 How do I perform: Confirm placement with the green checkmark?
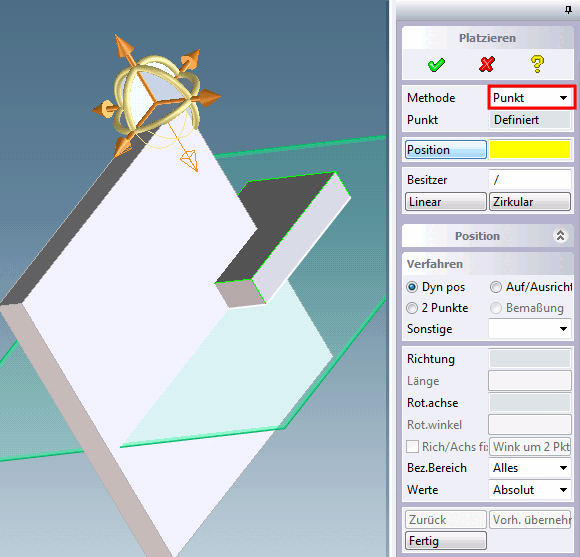436,65
